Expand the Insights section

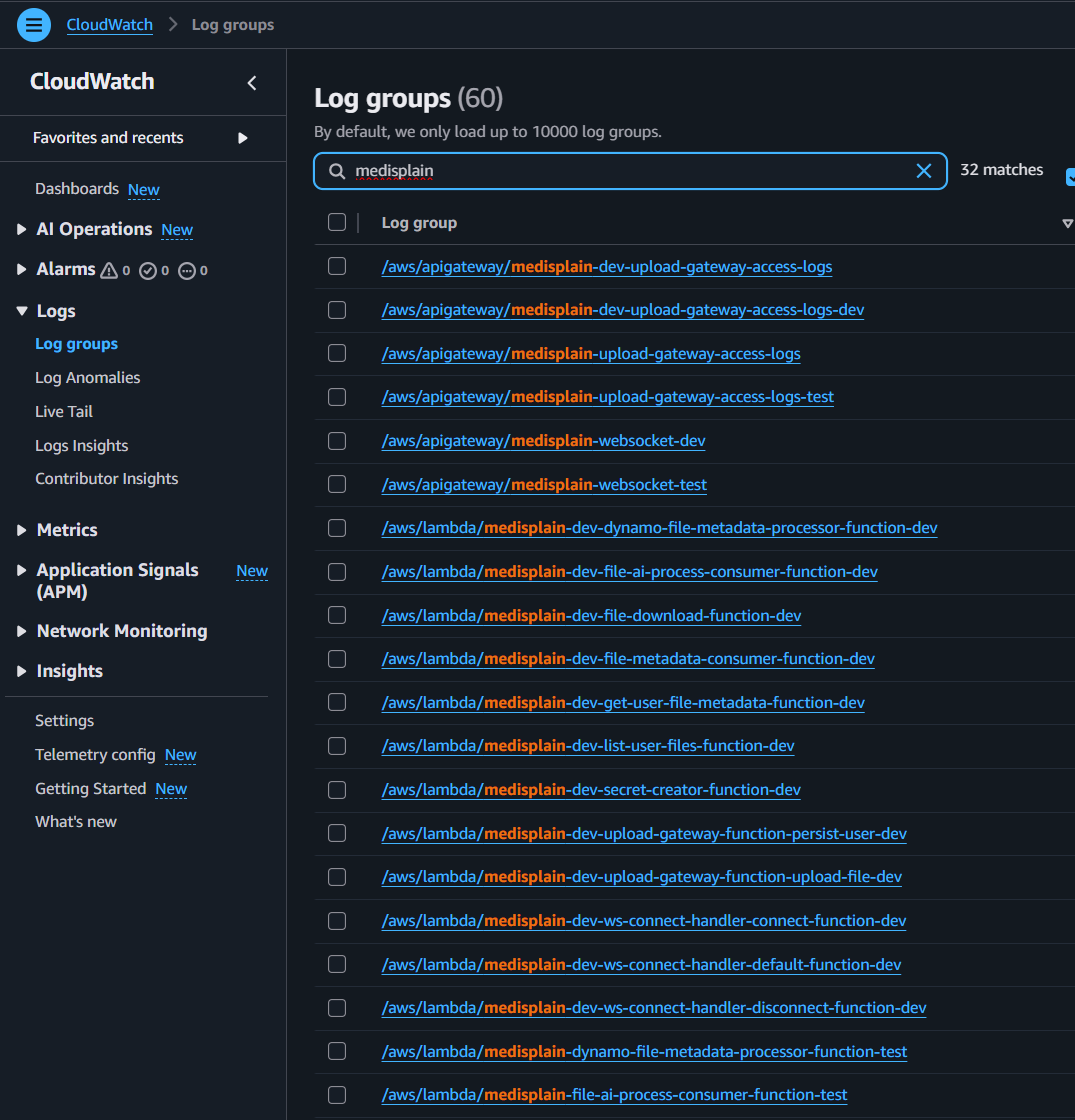(21, 671)
